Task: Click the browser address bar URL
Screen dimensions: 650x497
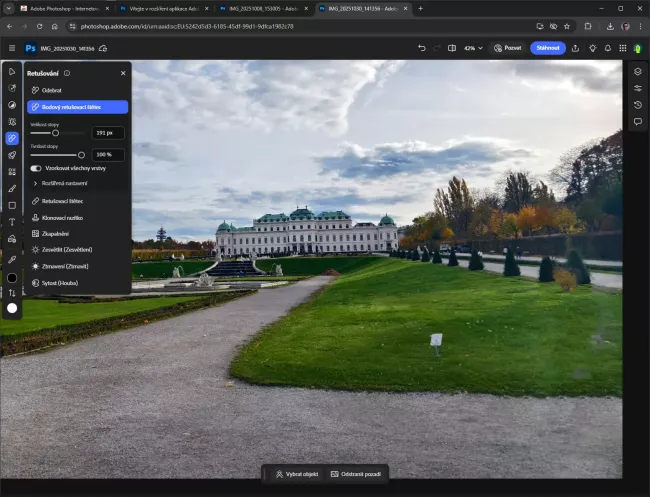Action: pyautogui.click(x=187, y=27)
